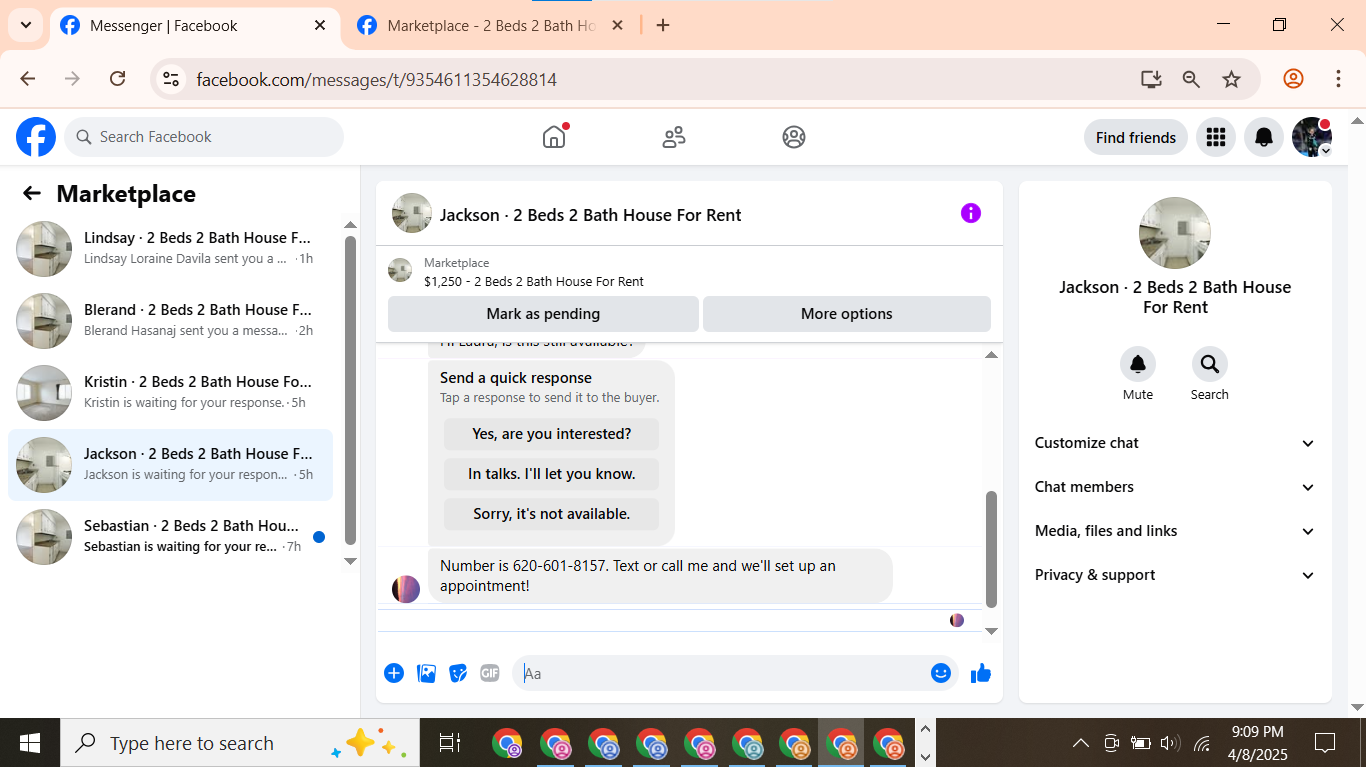This screenshot has height=767, width=1366.
Task: Go back in browser
Action: click(28, 79)
